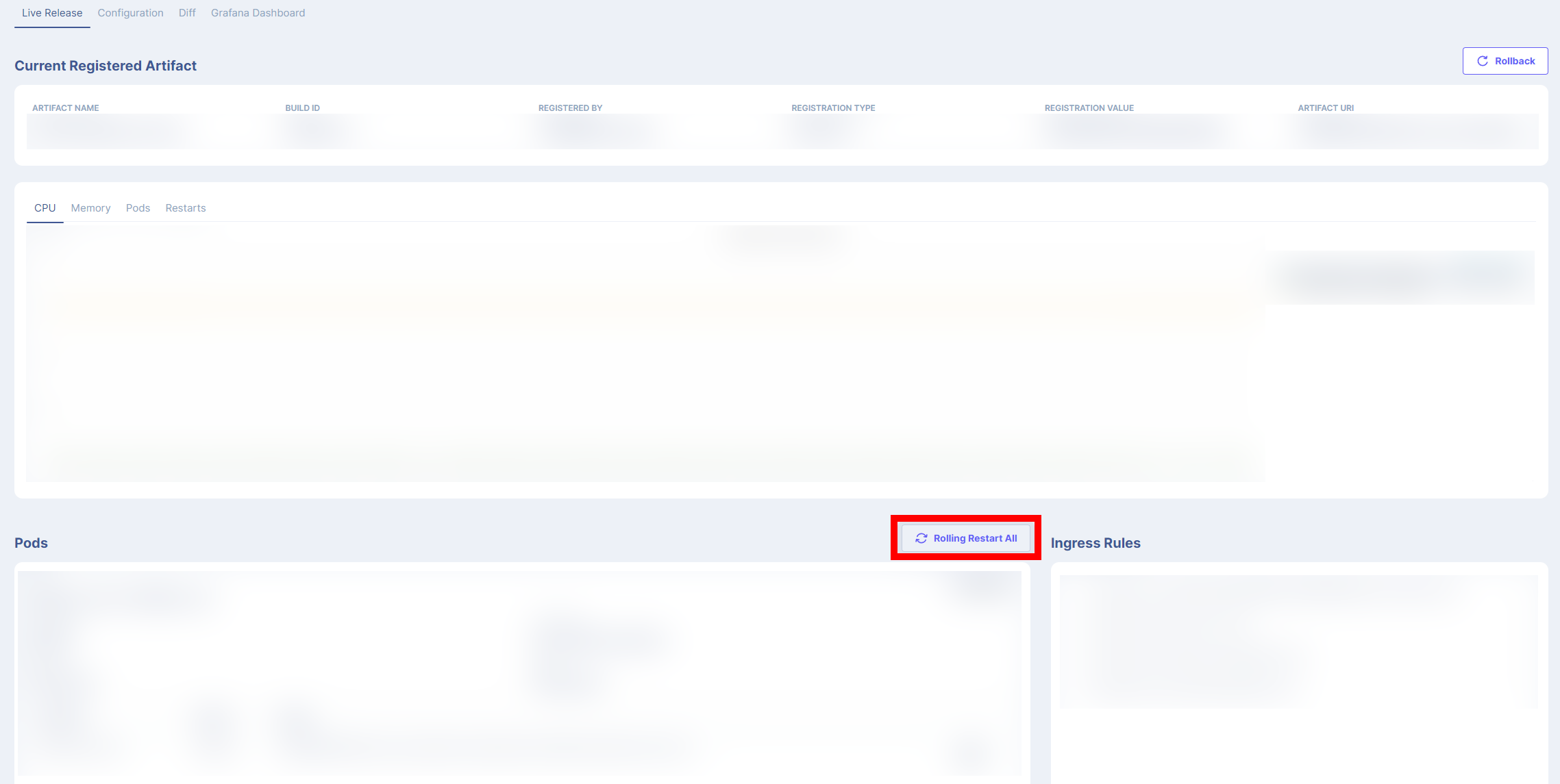
Task: Click the Current Registered Artifact heading
Action: pyautogui.click(x=106, y=66)
